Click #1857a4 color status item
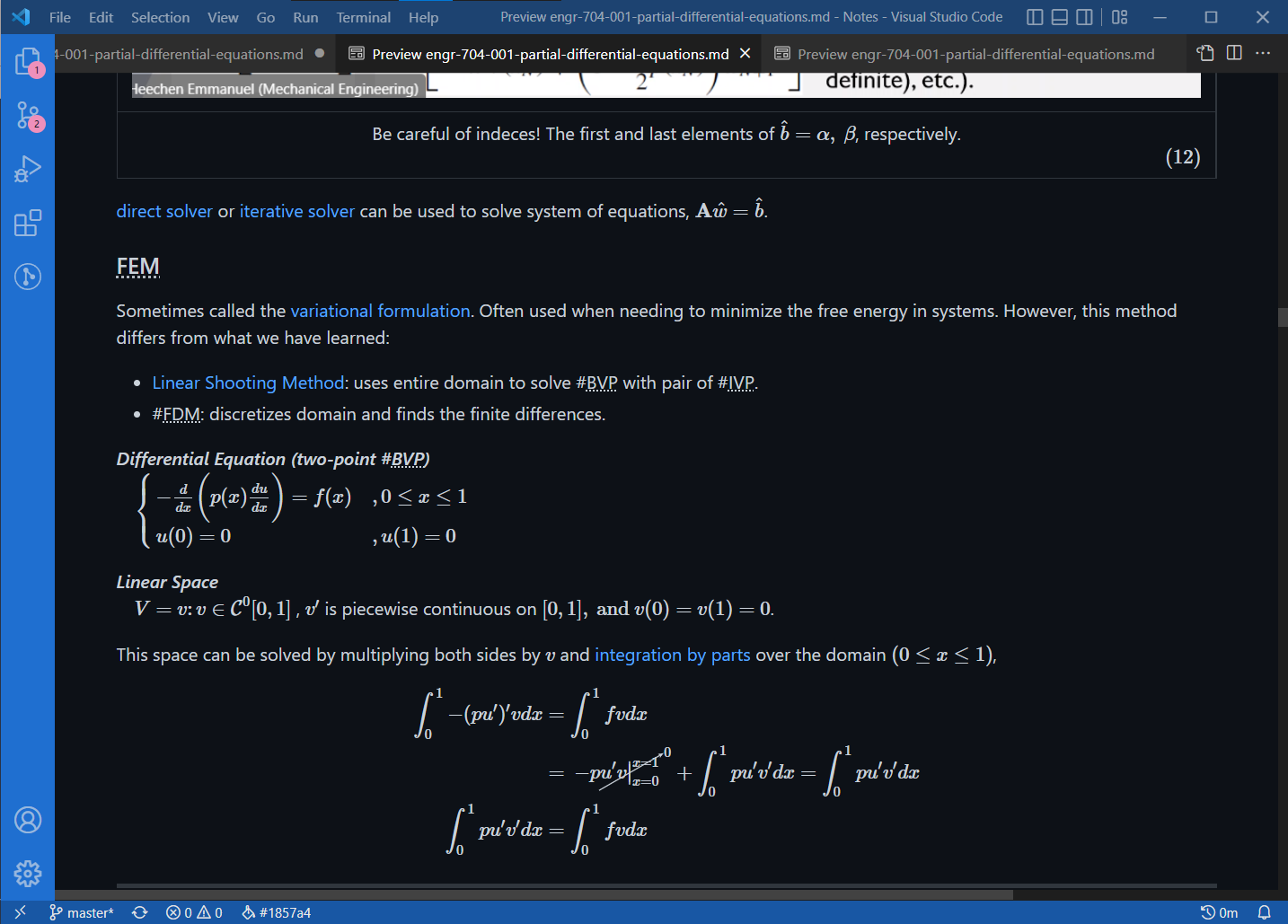Screen dimensions: 1288x924 click(277, 912)
